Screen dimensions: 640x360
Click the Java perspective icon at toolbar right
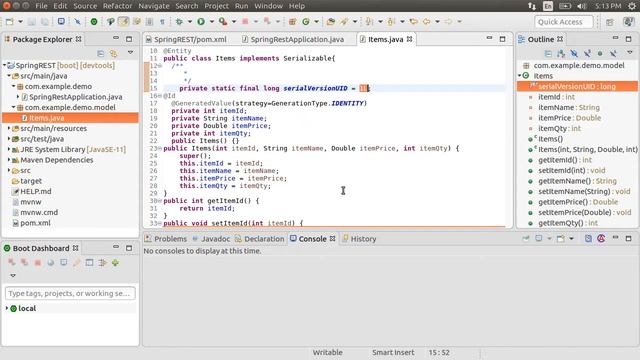point(628,22)
